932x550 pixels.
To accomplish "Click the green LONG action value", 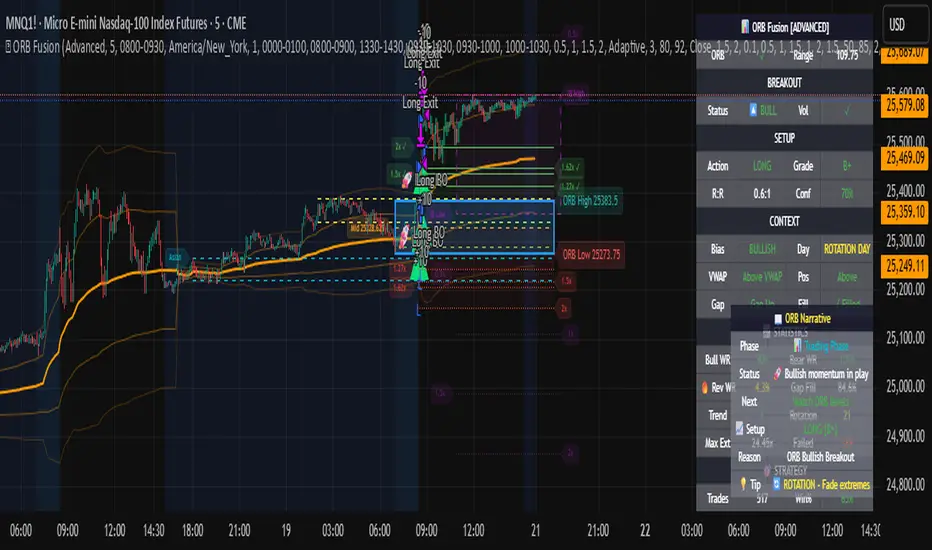I will point(762,166).
